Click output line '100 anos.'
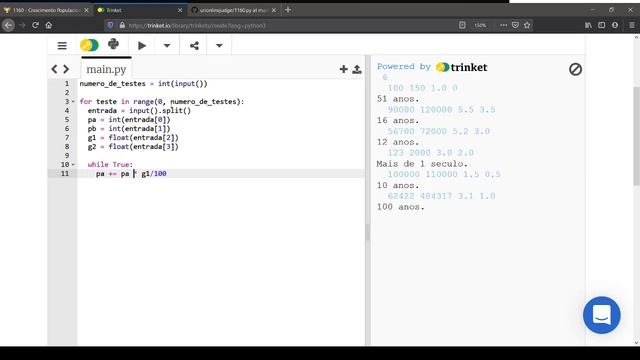 pyautogui.click(x=400, y=207)
